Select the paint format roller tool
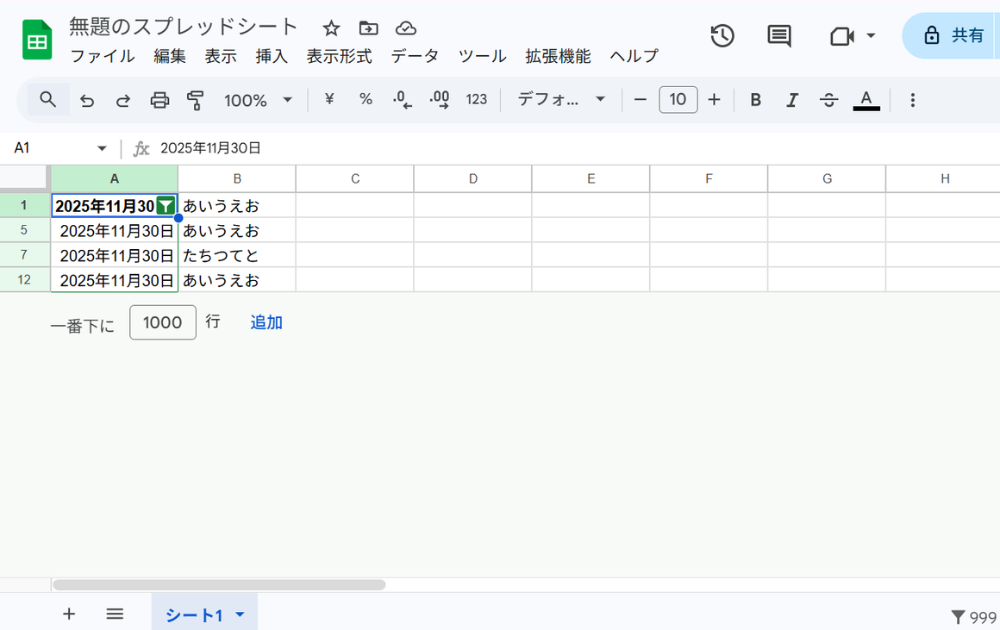 coord(196,100)
